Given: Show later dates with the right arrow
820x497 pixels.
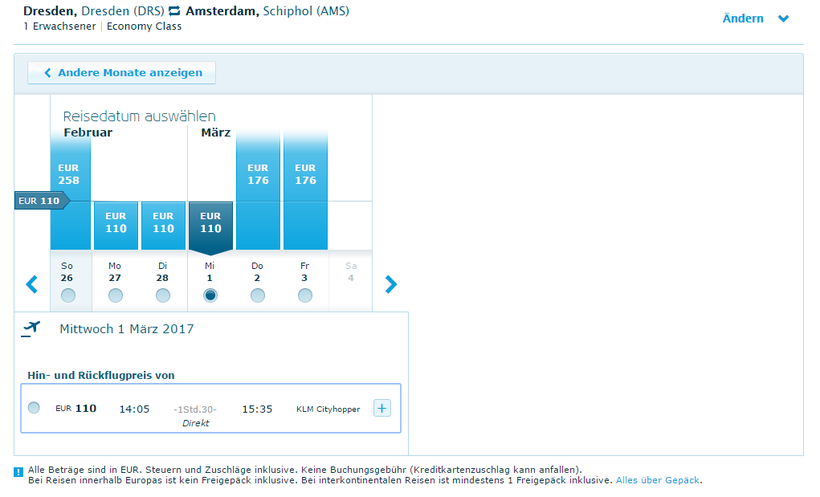Looking at the screenshot, I should coord(391,284).
